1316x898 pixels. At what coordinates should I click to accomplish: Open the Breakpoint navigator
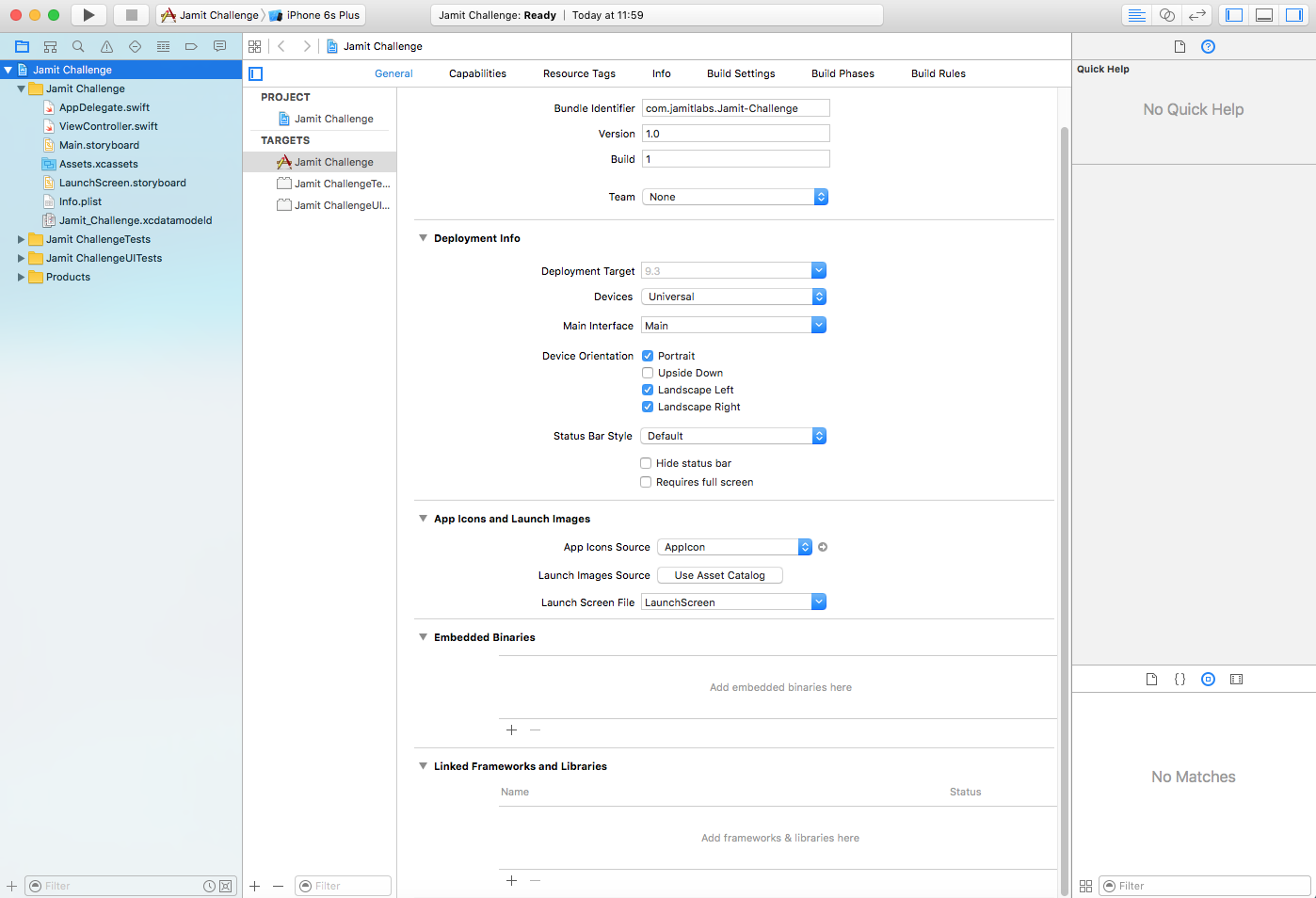click(x=191, y=46)
